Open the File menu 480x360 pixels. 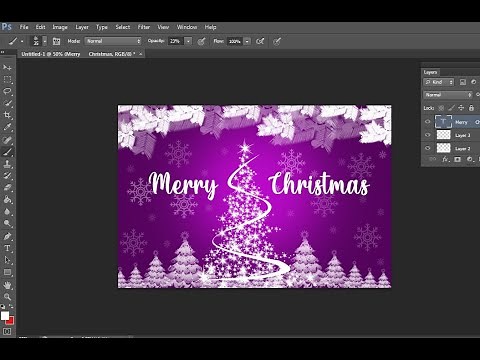coord(24,27)
